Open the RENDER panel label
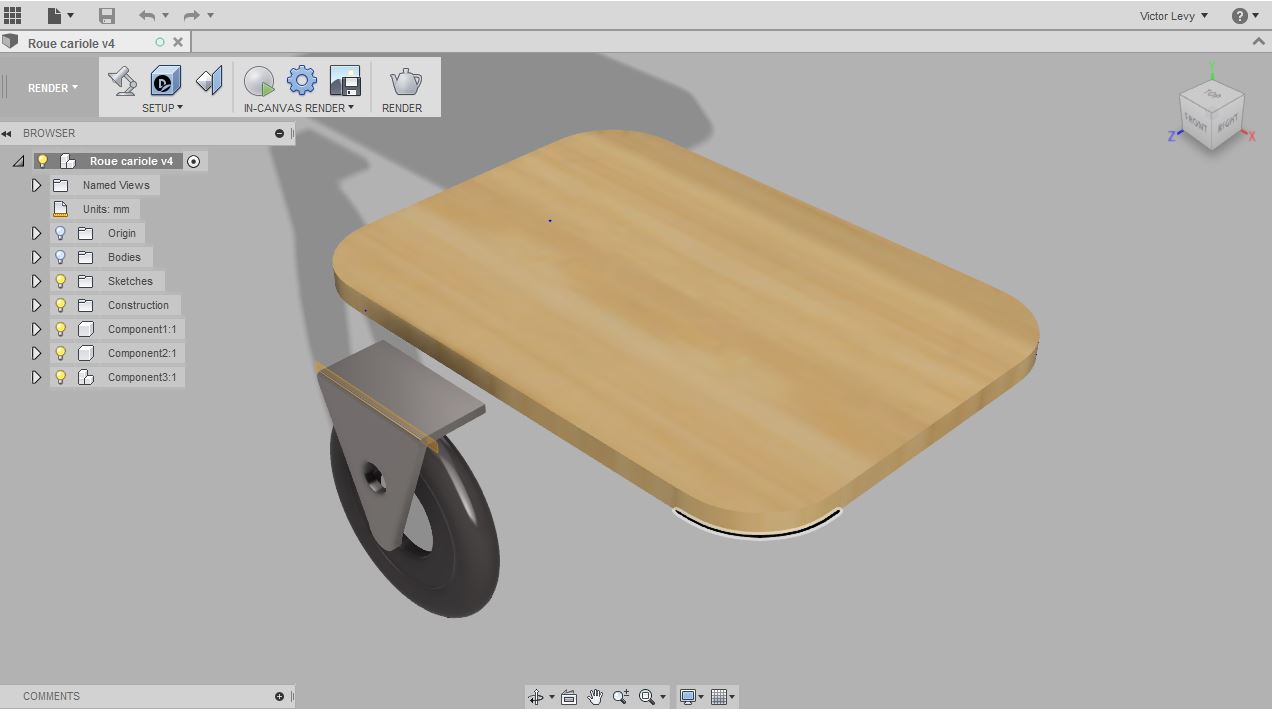The height and width of the screenshot is (709, 1272). (x=402, y=107)
